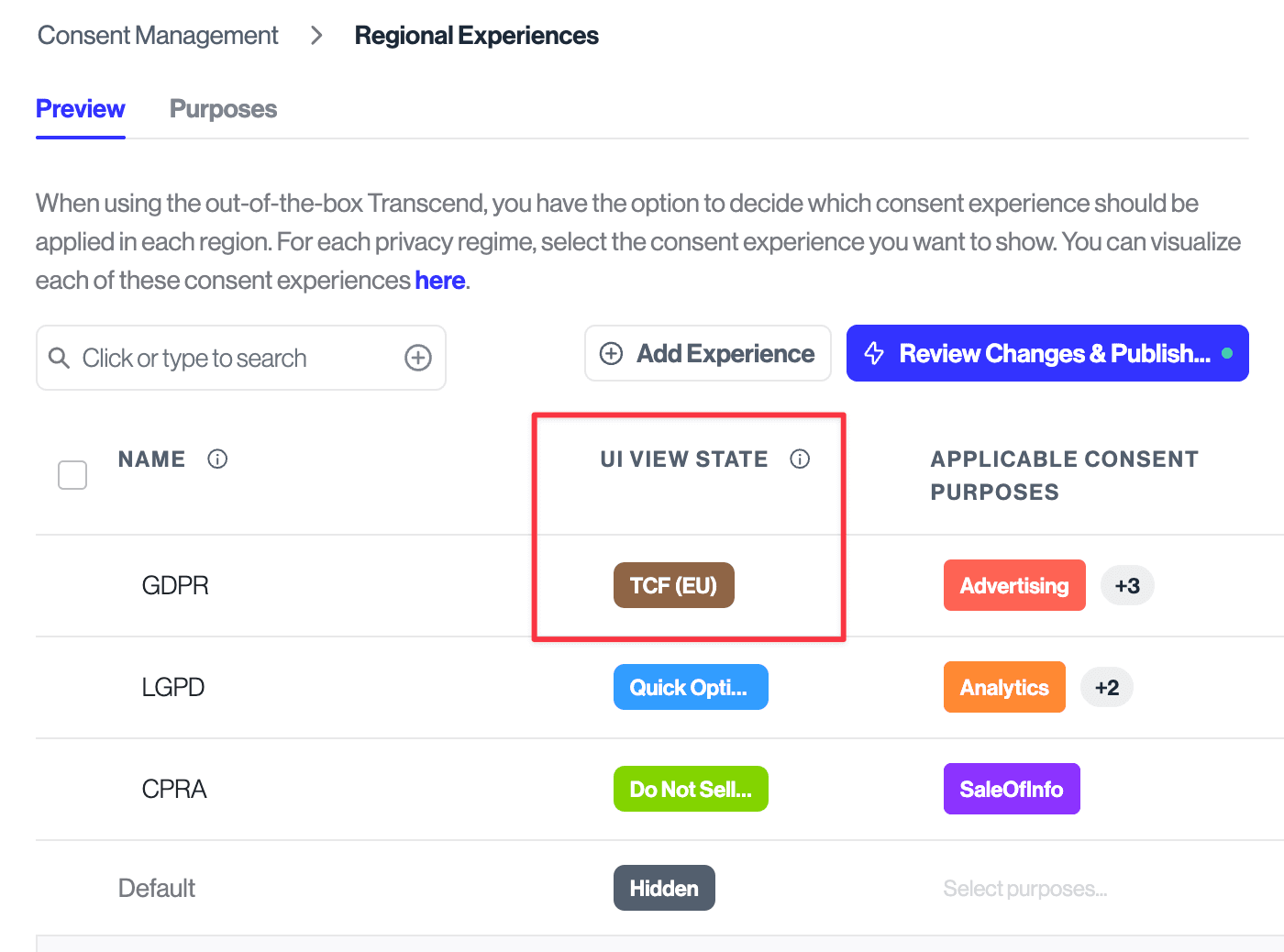Click the purple SaleOfInfo purpose tag
This screenshot has width=1284, height=952.
(1011, 789)
